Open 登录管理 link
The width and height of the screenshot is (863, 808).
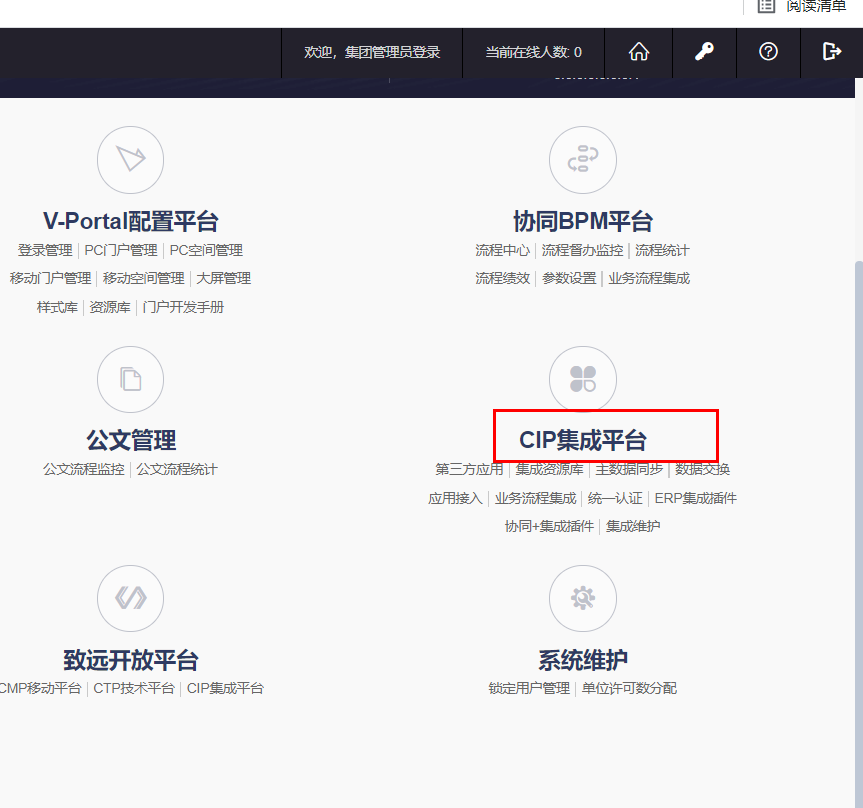coord(45,250)
